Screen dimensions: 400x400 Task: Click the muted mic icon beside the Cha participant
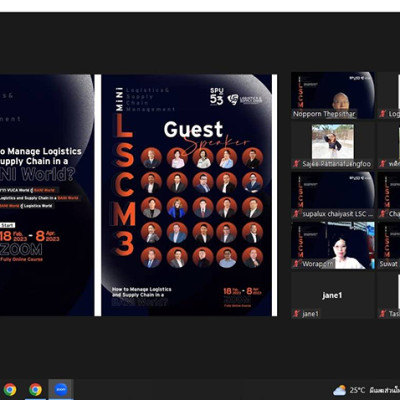(383, 214)
